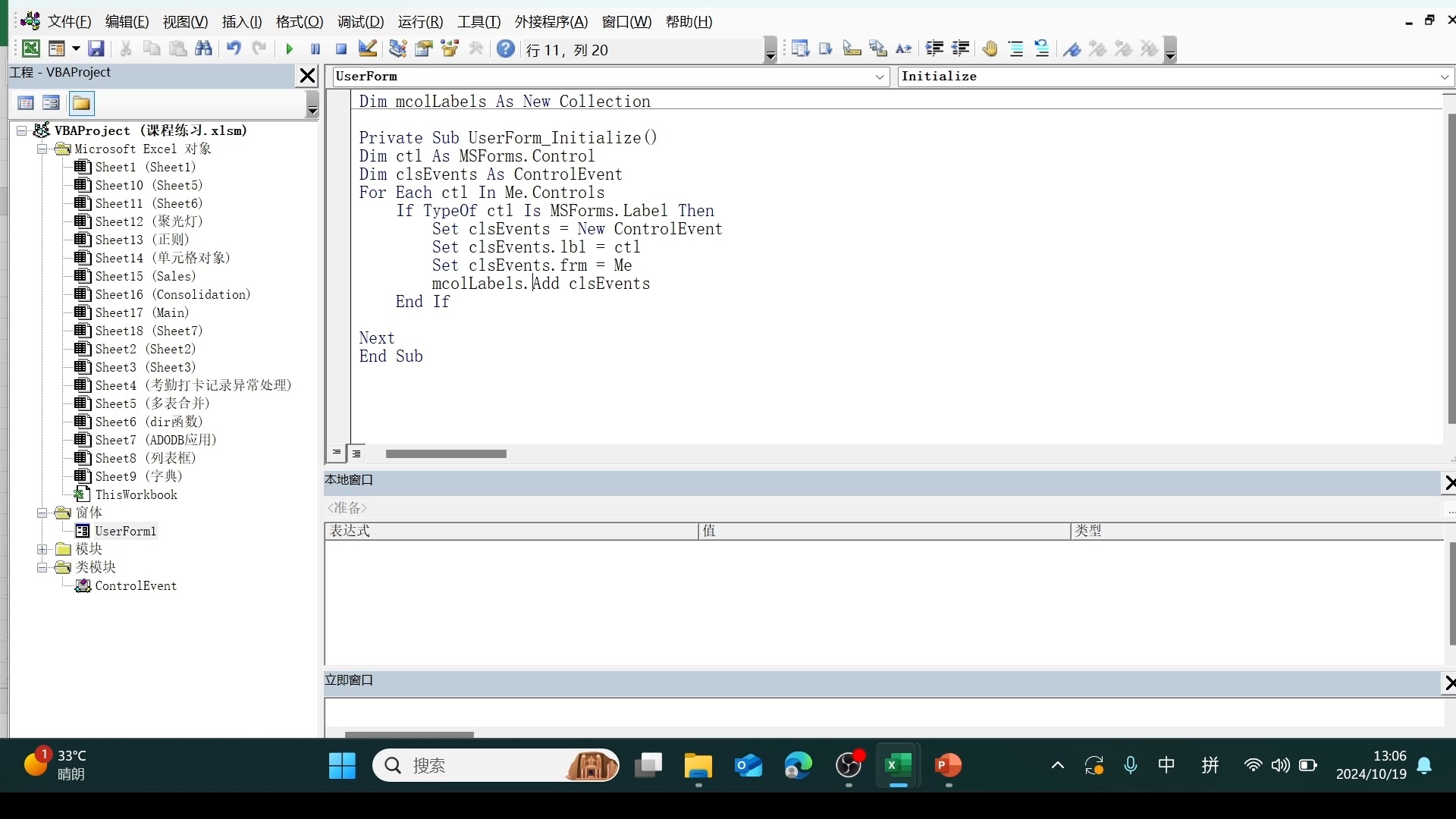The width and height of the screenshot is (1456, 819).
Task: Select ControlEvent class module in tree
Action: click(x=135, y=586)
